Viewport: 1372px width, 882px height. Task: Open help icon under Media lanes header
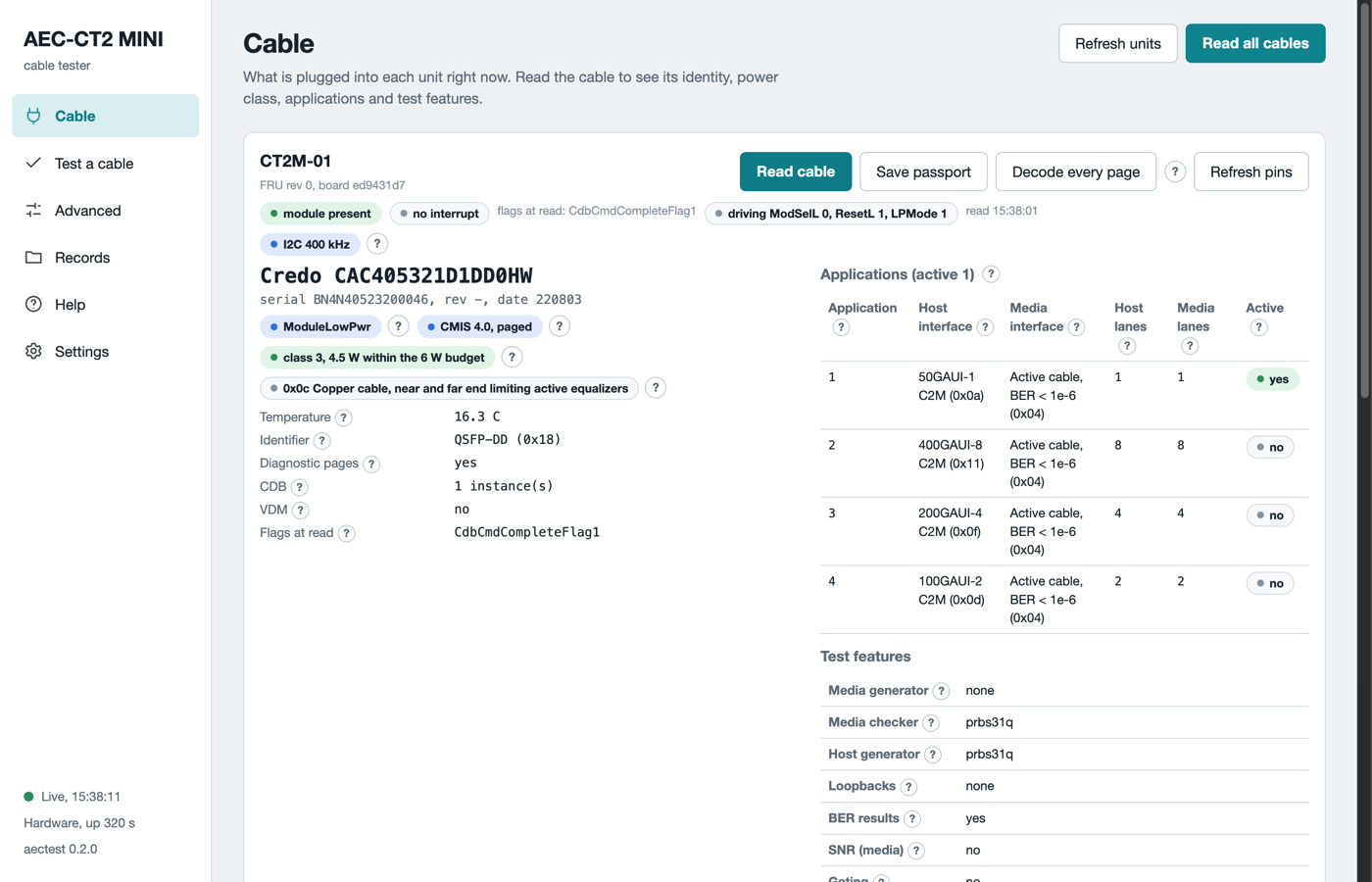tap(1190, 346)
